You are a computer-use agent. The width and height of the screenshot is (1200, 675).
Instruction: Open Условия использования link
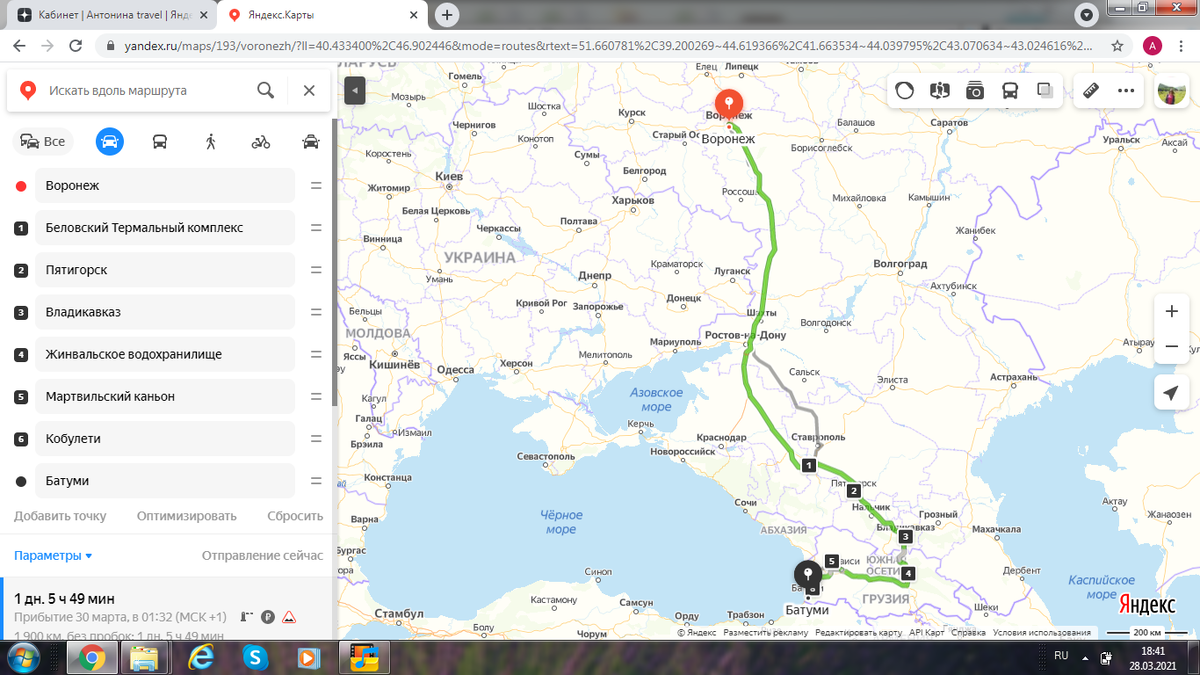(x=1043, y=633)
